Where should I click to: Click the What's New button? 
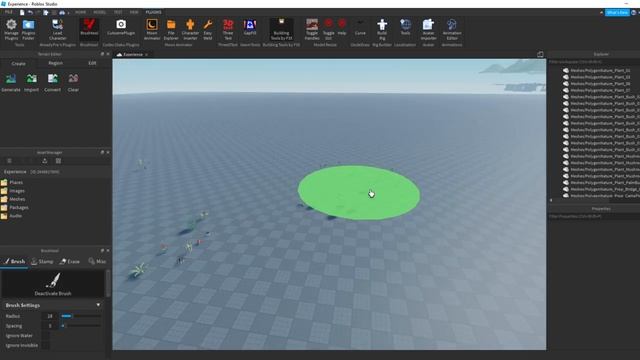(x=617, y=13)
